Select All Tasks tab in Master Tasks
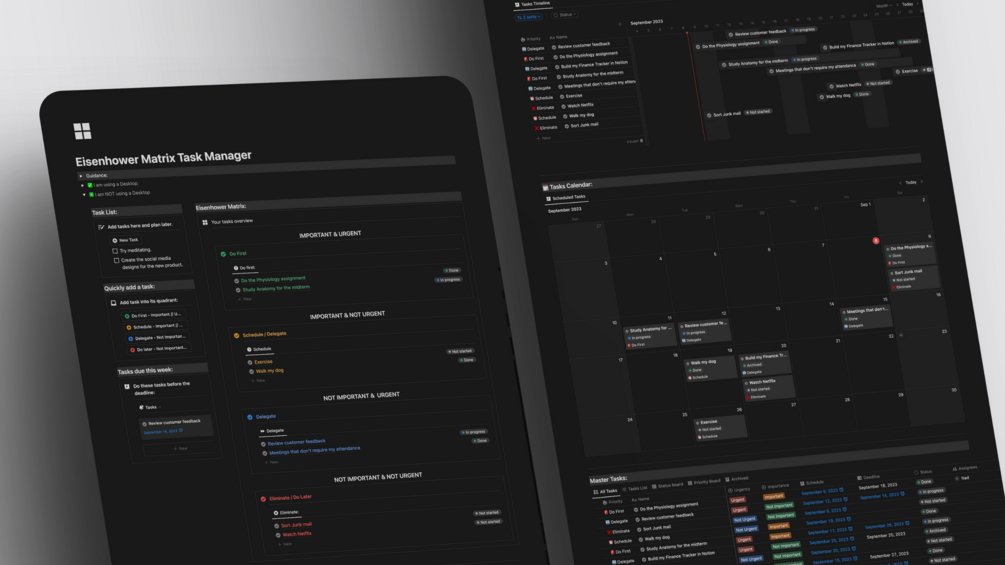 (604, 492)
